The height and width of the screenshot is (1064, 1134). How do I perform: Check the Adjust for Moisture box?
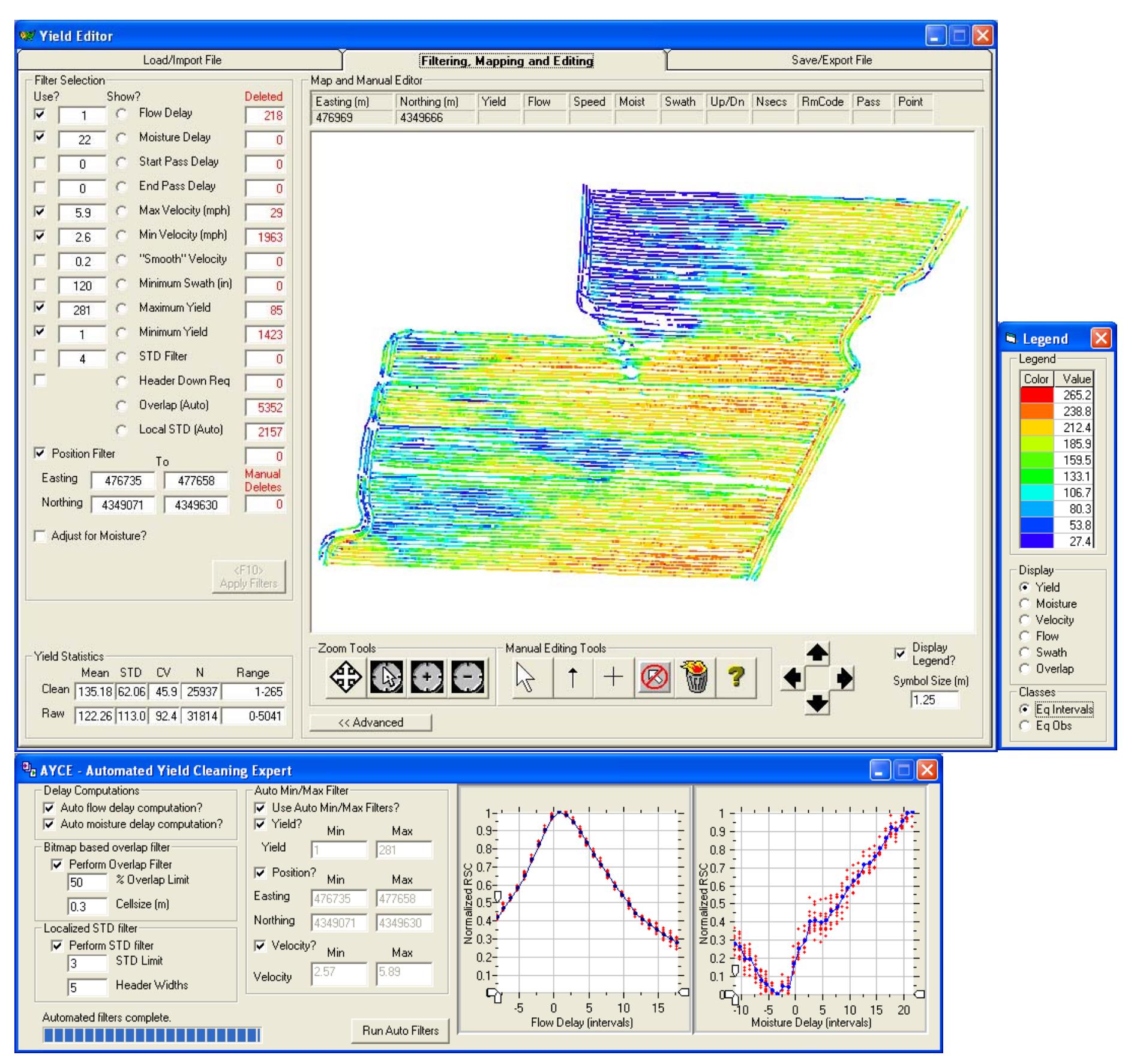pyautogui.click(x=40, y=536)
